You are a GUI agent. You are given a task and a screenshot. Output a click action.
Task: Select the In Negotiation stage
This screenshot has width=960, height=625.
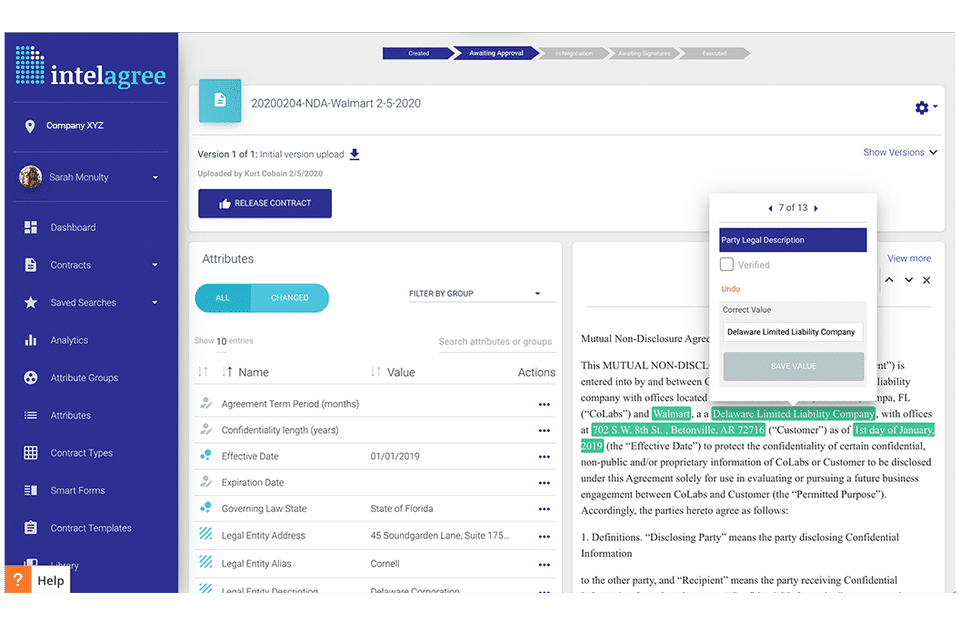click(x=574, y=53)
